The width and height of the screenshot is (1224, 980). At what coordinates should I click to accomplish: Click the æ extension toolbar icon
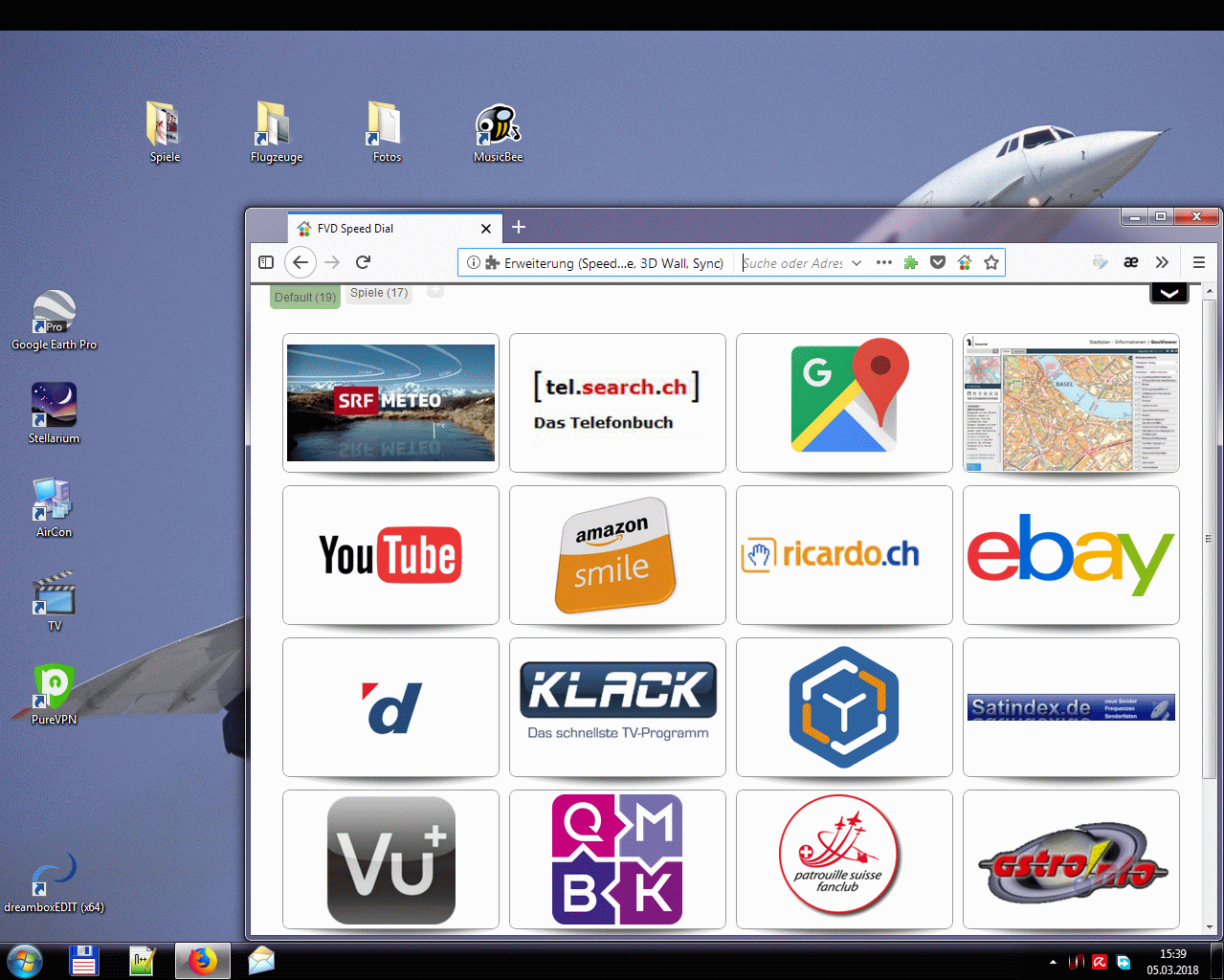[1131, 262]
